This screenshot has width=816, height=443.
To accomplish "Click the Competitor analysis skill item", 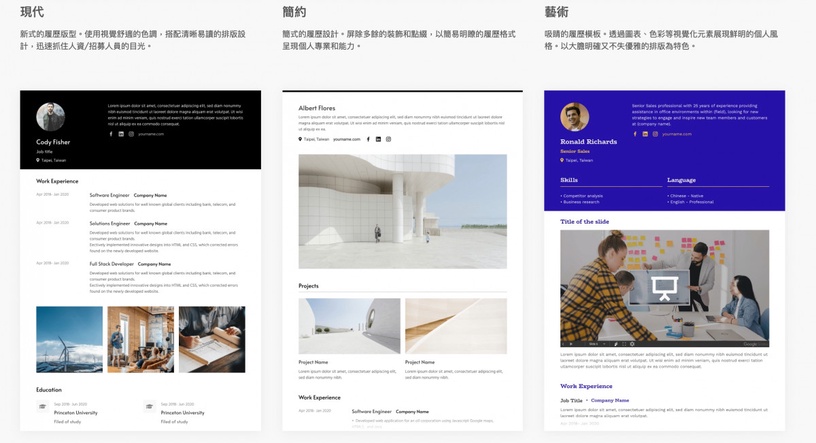I will click(x=582, y=196).
